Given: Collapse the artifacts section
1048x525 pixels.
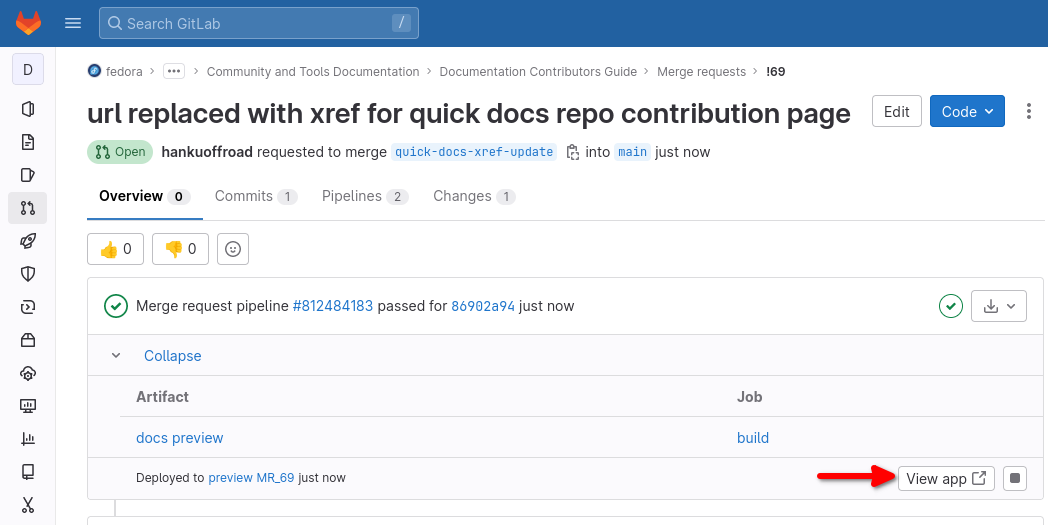Looking at the screenshot, I should 172,356.
